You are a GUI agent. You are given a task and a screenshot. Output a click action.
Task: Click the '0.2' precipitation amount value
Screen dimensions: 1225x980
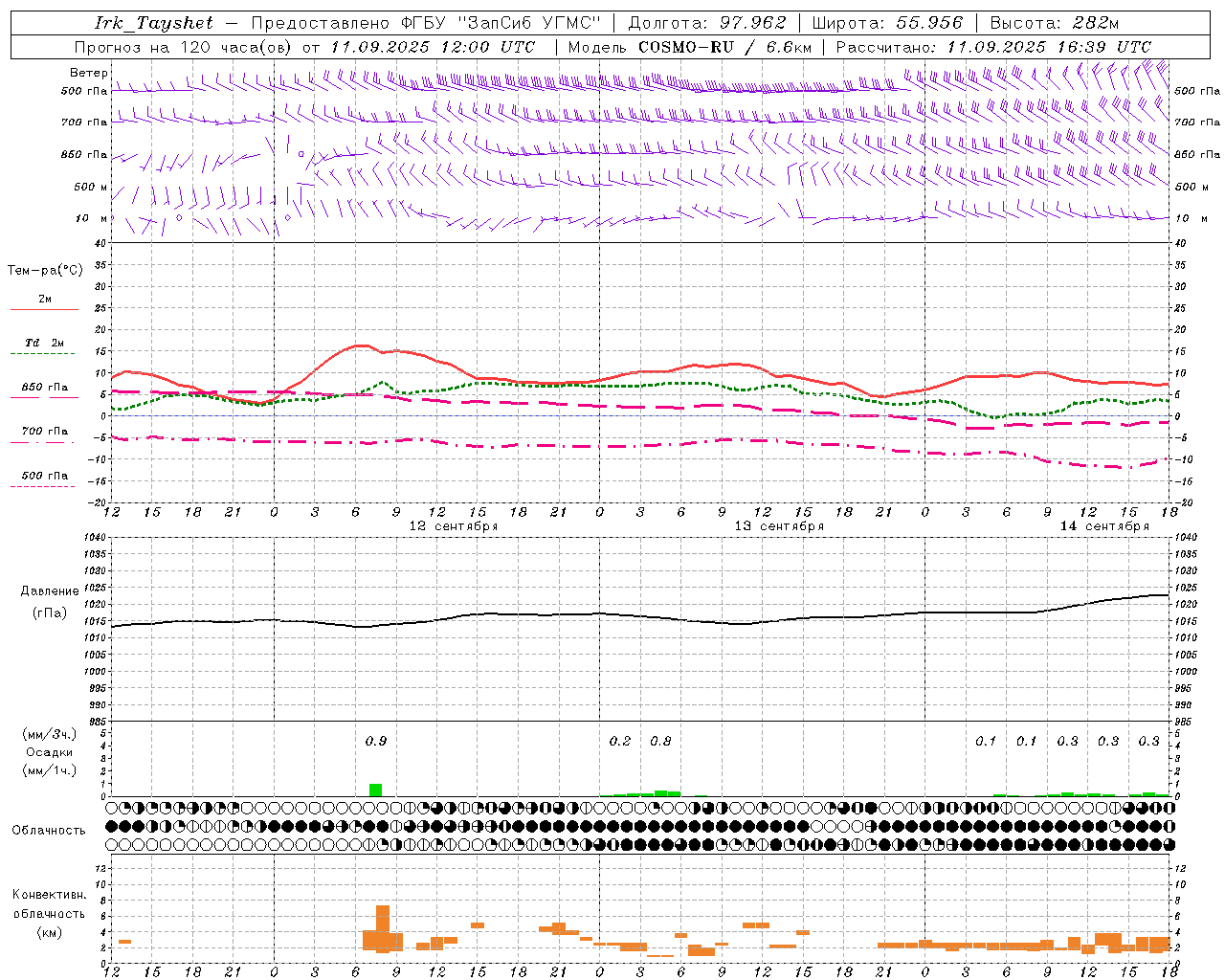click(620, 742)
